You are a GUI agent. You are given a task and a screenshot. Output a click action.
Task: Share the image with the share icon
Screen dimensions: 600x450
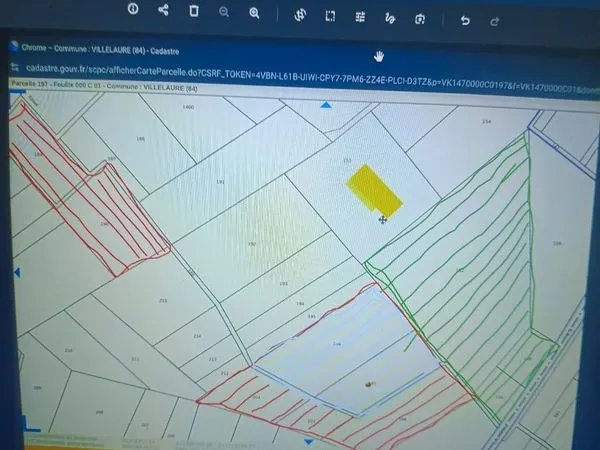[x=163, y=10]
